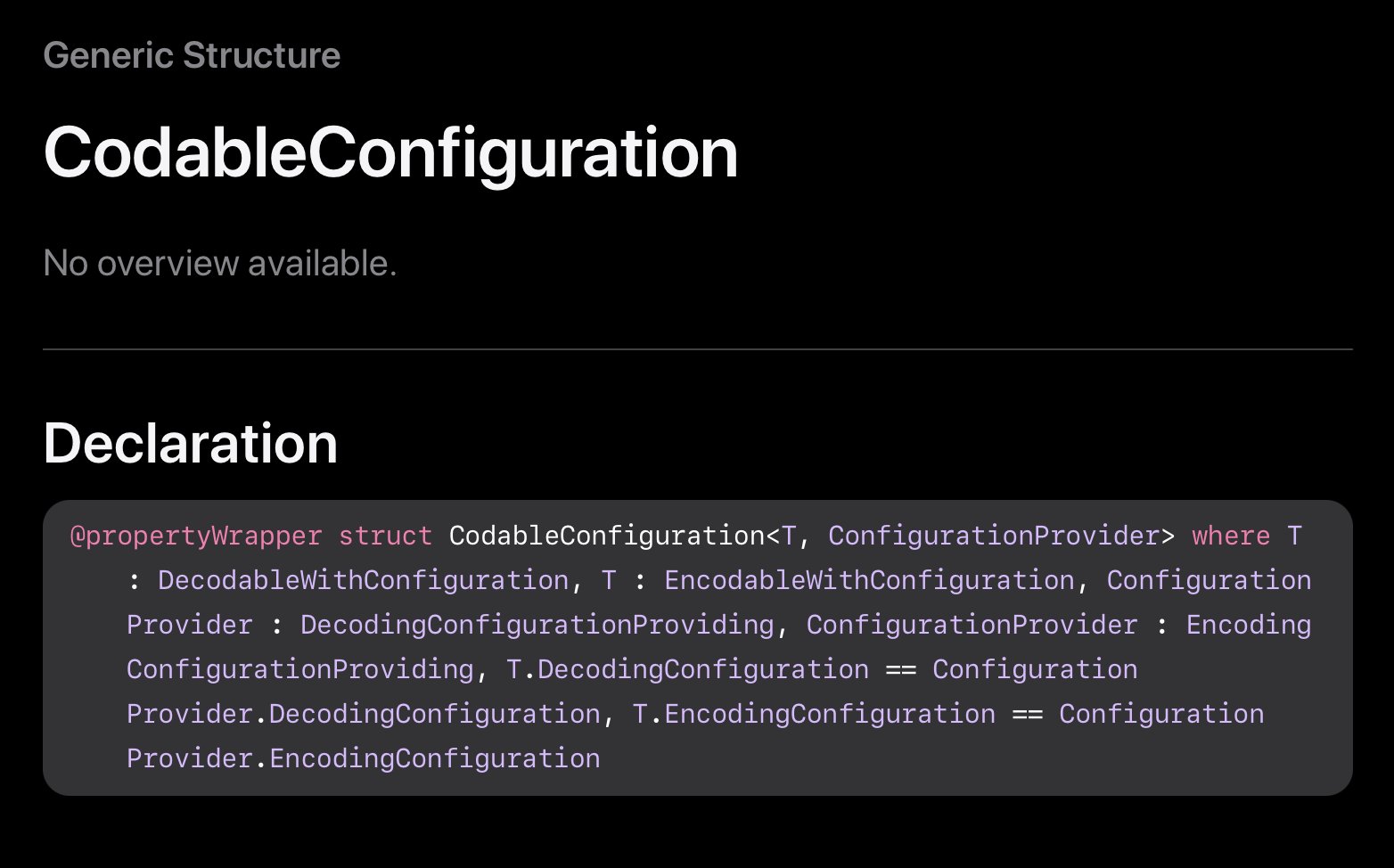
Task: Click ConfigurationProvider inside the angle brackets
Action: coord(993,536)
